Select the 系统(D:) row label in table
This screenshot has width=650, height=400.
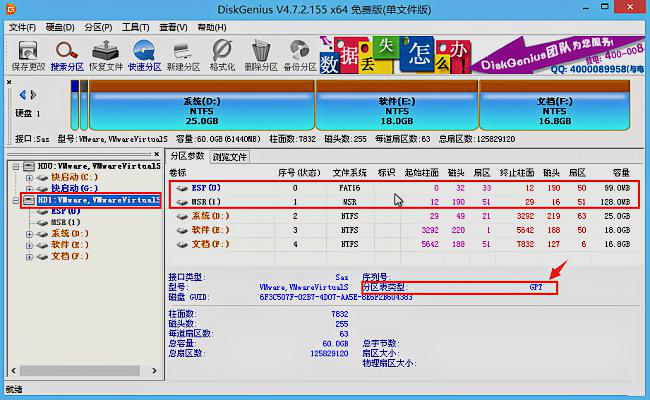(x=210, y=216)
